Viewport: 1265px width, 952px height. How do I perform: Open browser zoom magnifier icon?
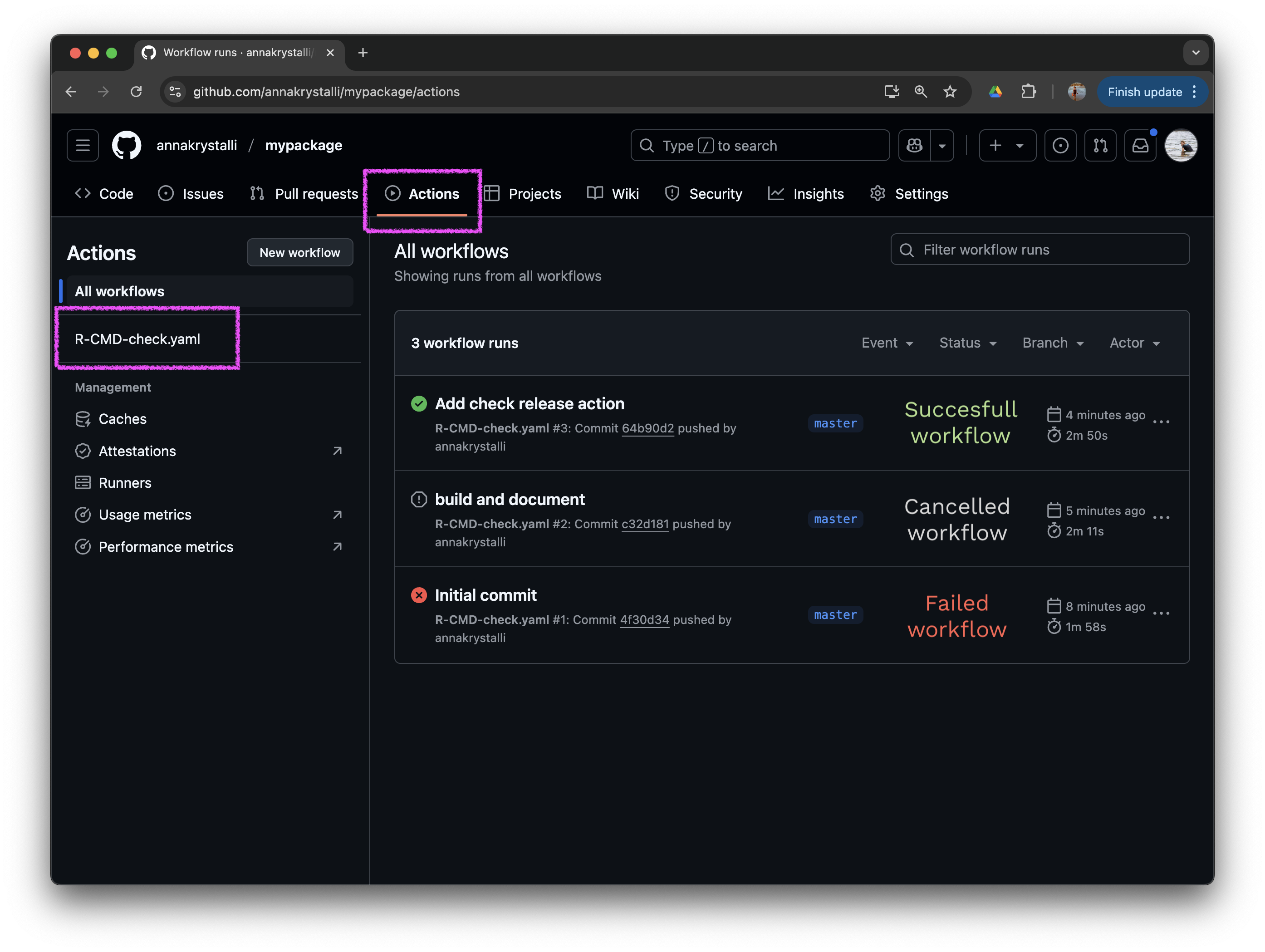(921, 92)
